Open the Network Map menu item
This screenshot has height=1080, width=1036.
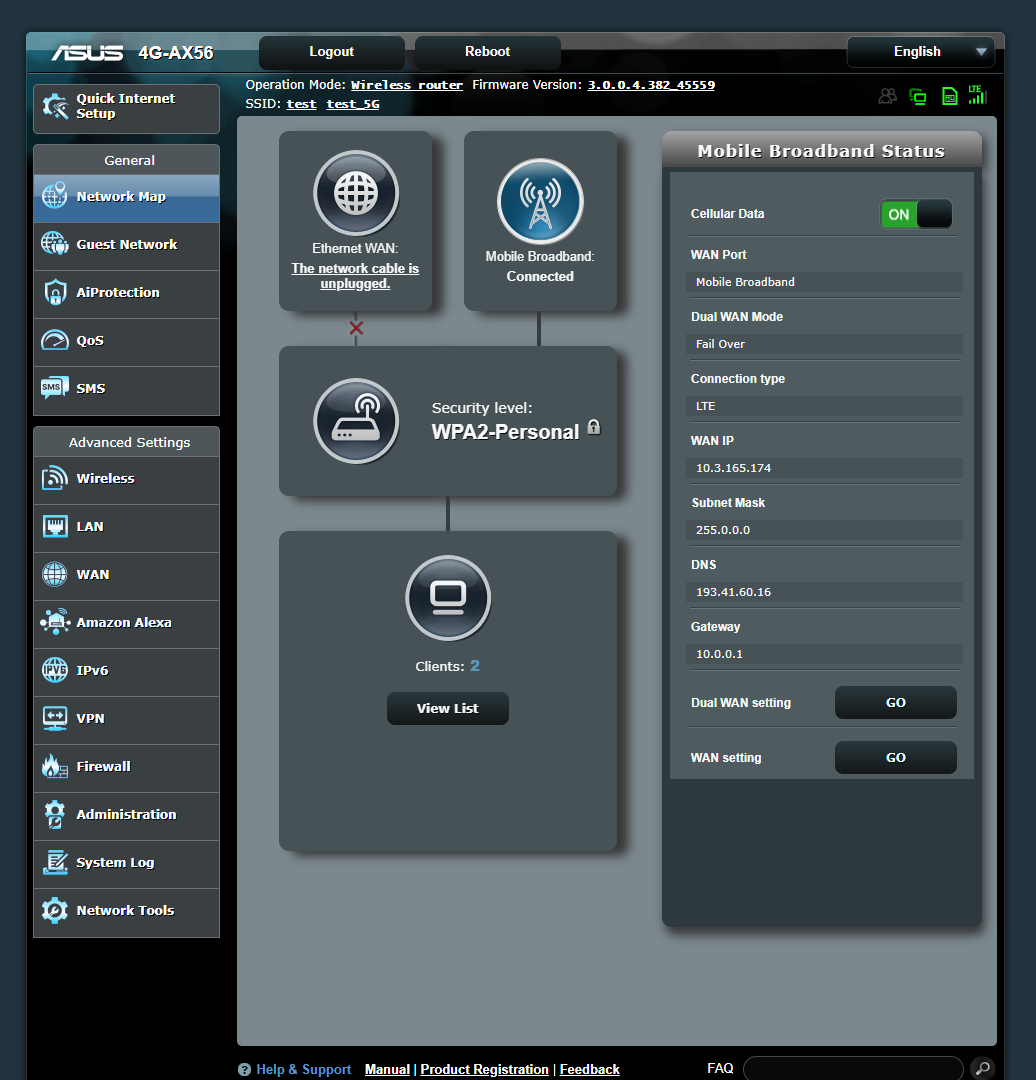click(x=127, y=198)
